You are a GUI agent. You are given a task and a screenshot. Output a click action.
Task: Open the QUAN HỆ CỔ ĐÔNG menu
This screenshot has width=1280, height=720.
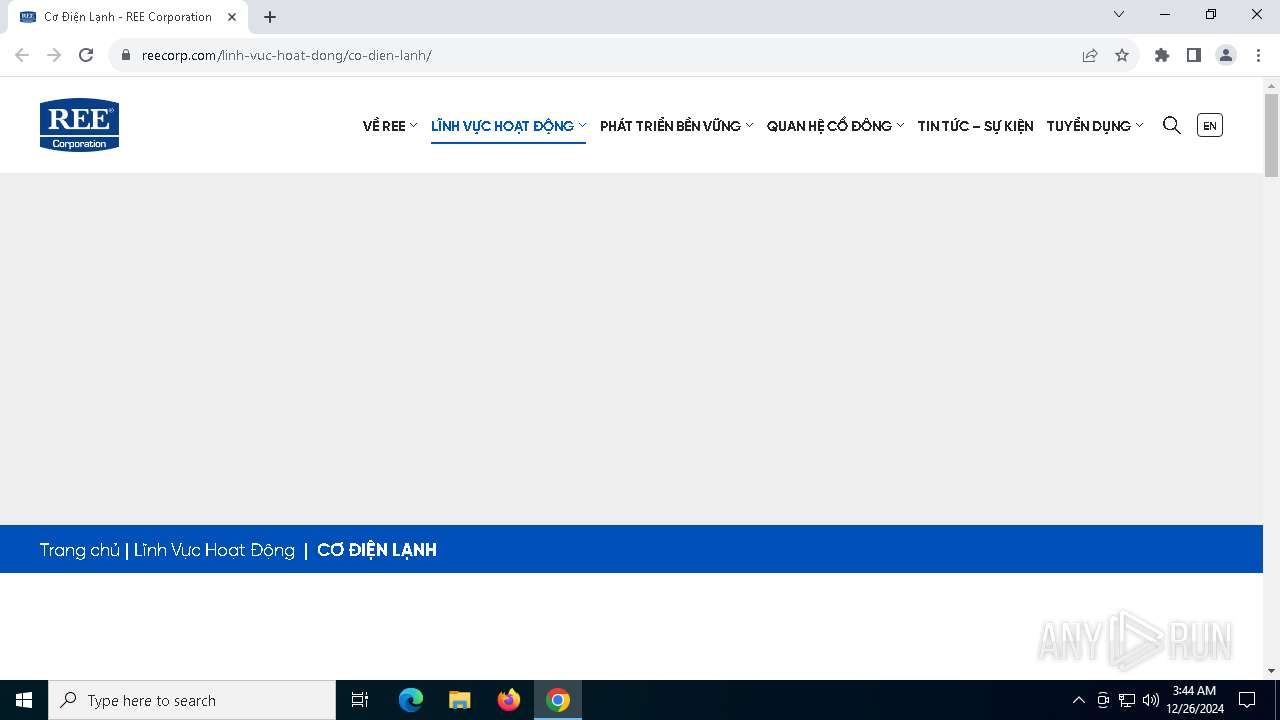(829, 126)
